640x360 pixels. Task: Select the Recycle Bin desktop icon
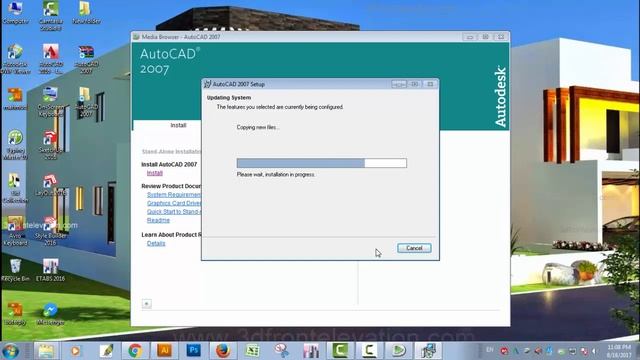(x=16, y=270)
